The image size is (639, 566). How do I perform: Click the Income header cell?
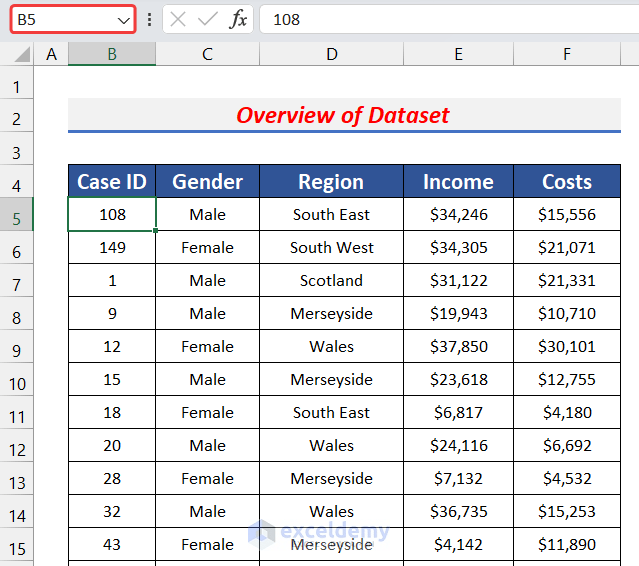click(458, 181)
